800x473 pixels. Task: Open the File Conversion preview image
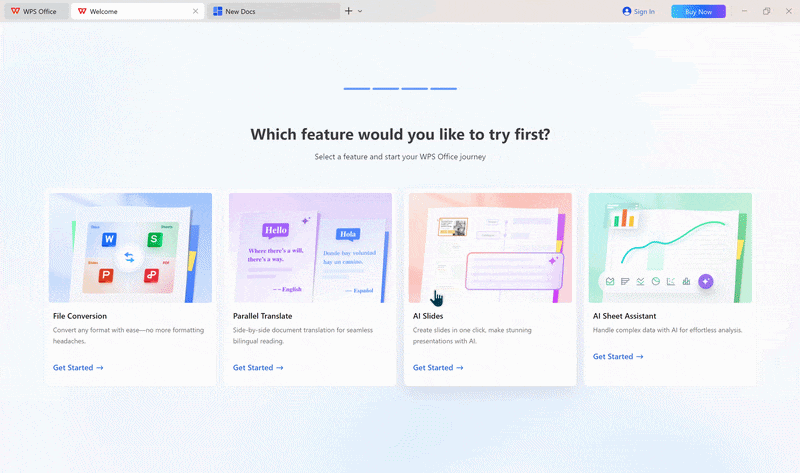pos(130,247)
